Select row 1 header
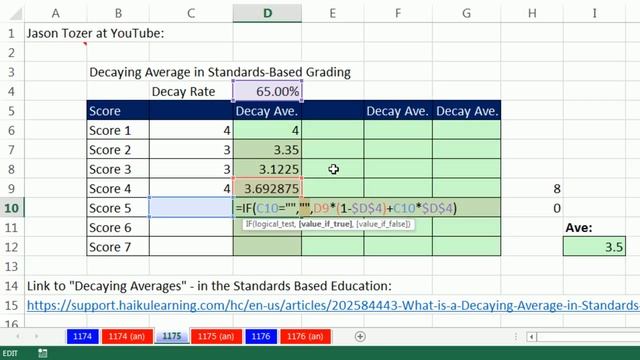This screenshot has width=640, height=360. [x=11, y=33]
